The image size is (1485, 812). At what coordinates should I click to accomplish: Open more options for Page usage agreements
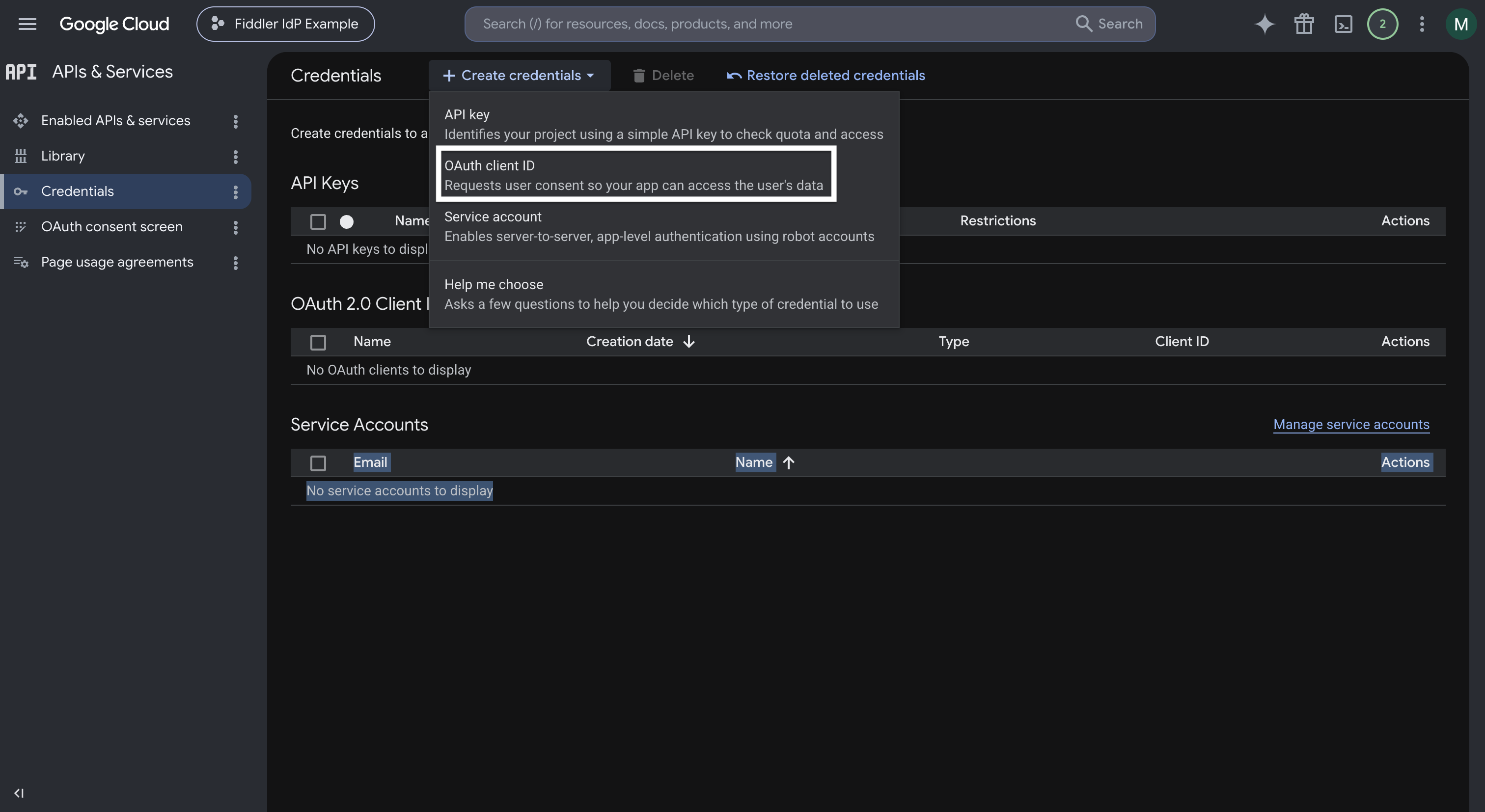235,263
